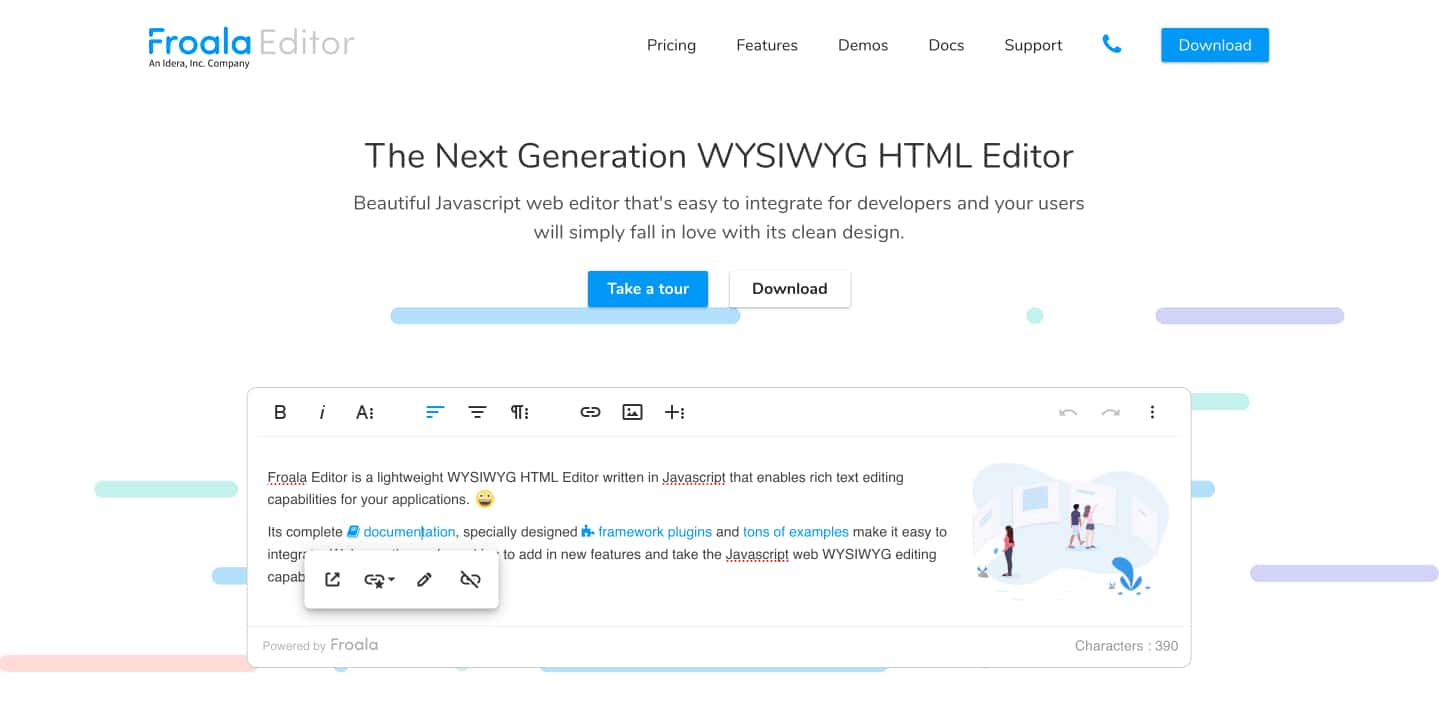Open the Docs menu item
This screenshot has width=1439, height=706.
[x=946, y=45]
